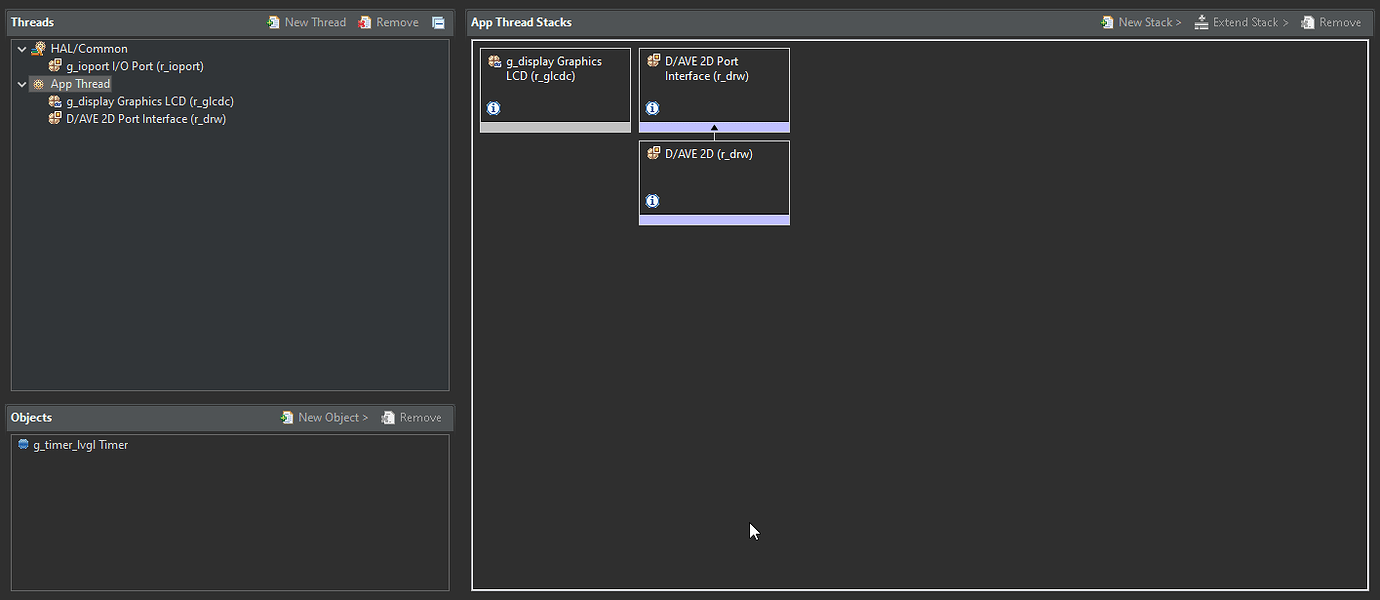The image size is (1380, 600).
Task: Open info popup on D/AVE 2D Port Interface stack
Action: [x=652, y=107]
